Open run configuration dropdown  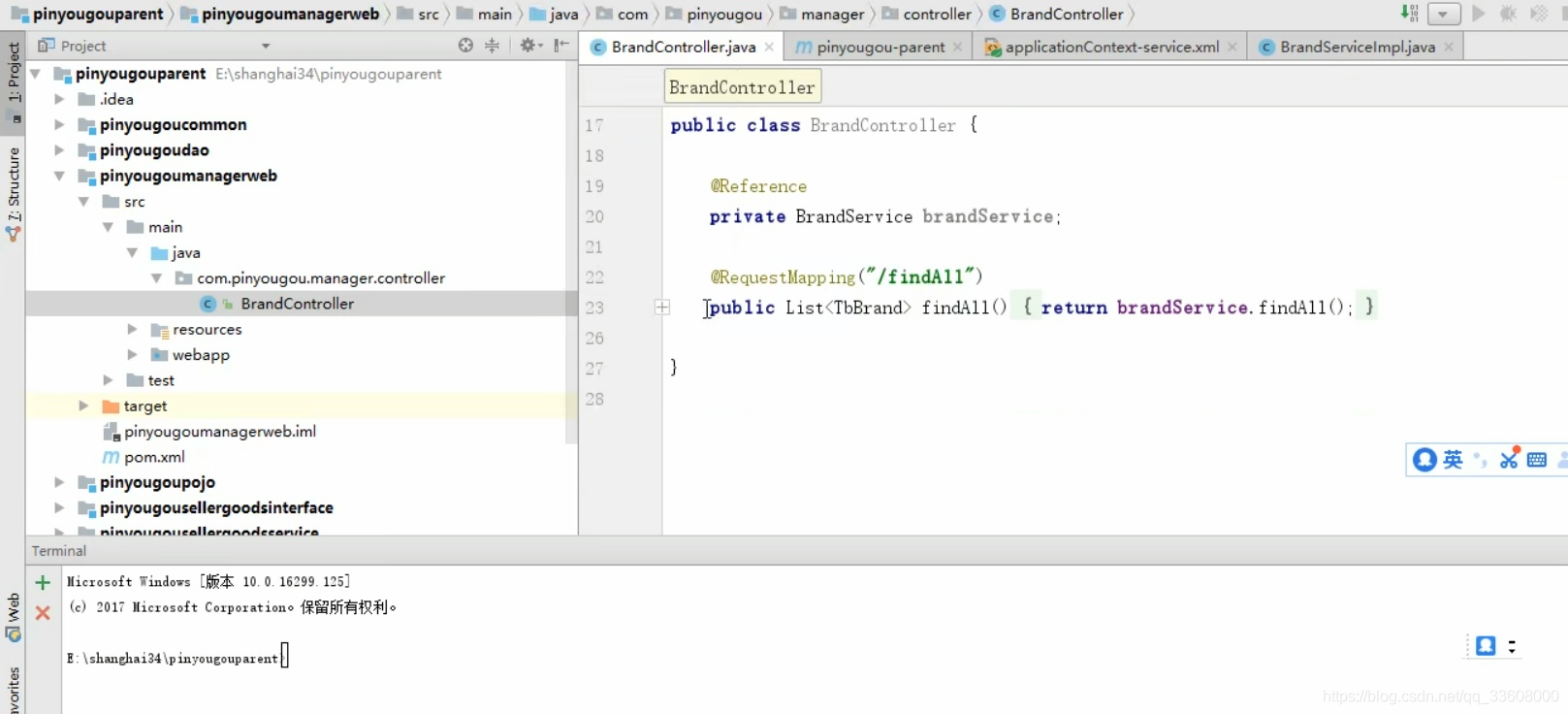[1443, 14]
